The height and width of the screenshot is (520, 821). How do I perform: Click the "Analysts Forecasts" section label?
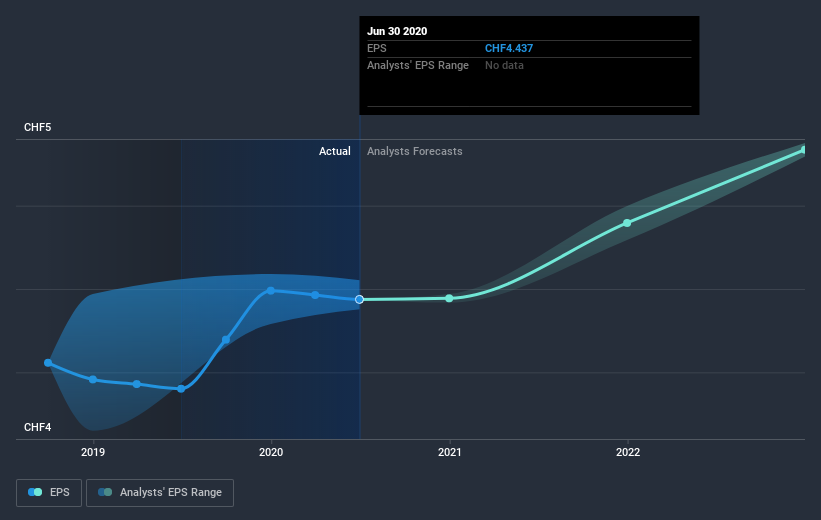coord(415,152)
